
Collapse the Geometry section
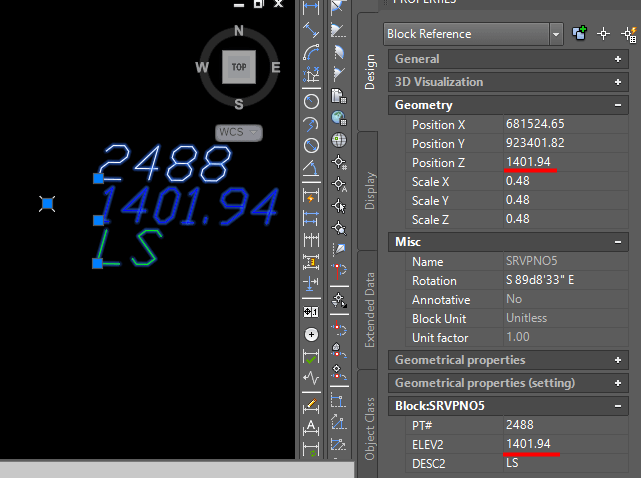point(618,105)
